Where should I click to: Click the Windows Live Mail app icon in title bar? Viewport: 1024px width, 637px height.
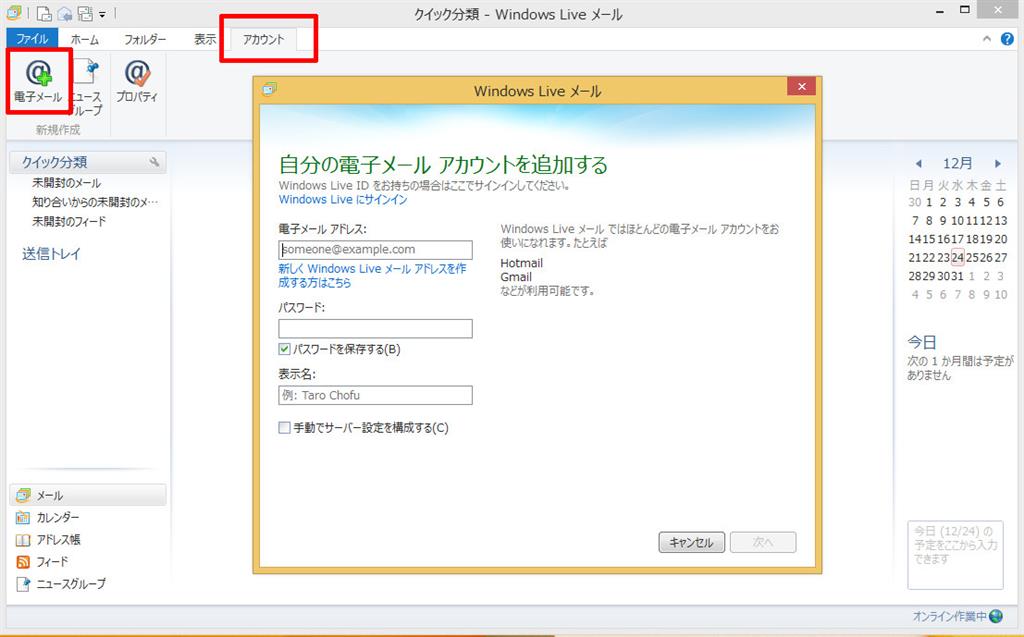pos(14,12)
